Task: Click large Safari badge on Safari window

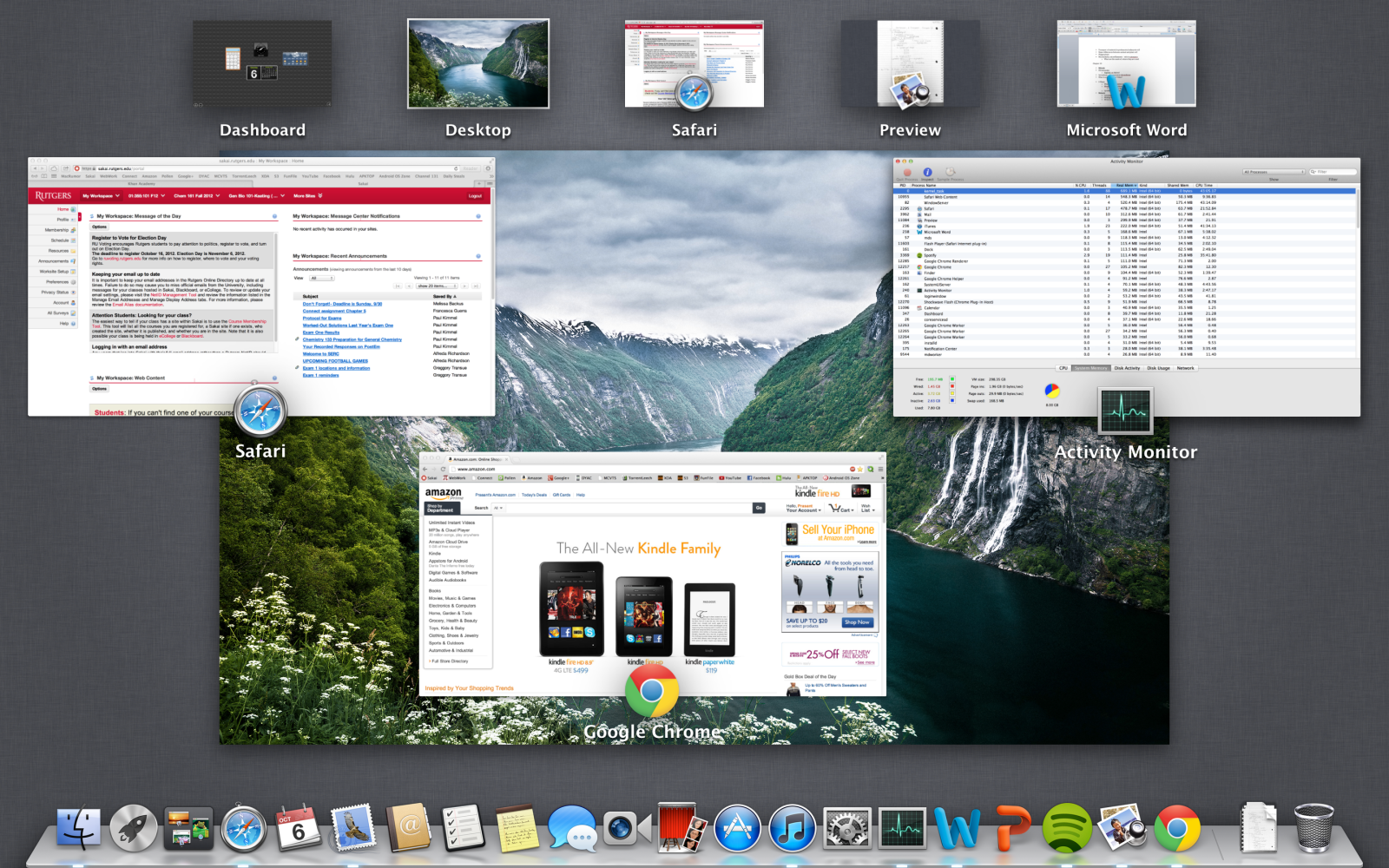Action: point(260,409)
